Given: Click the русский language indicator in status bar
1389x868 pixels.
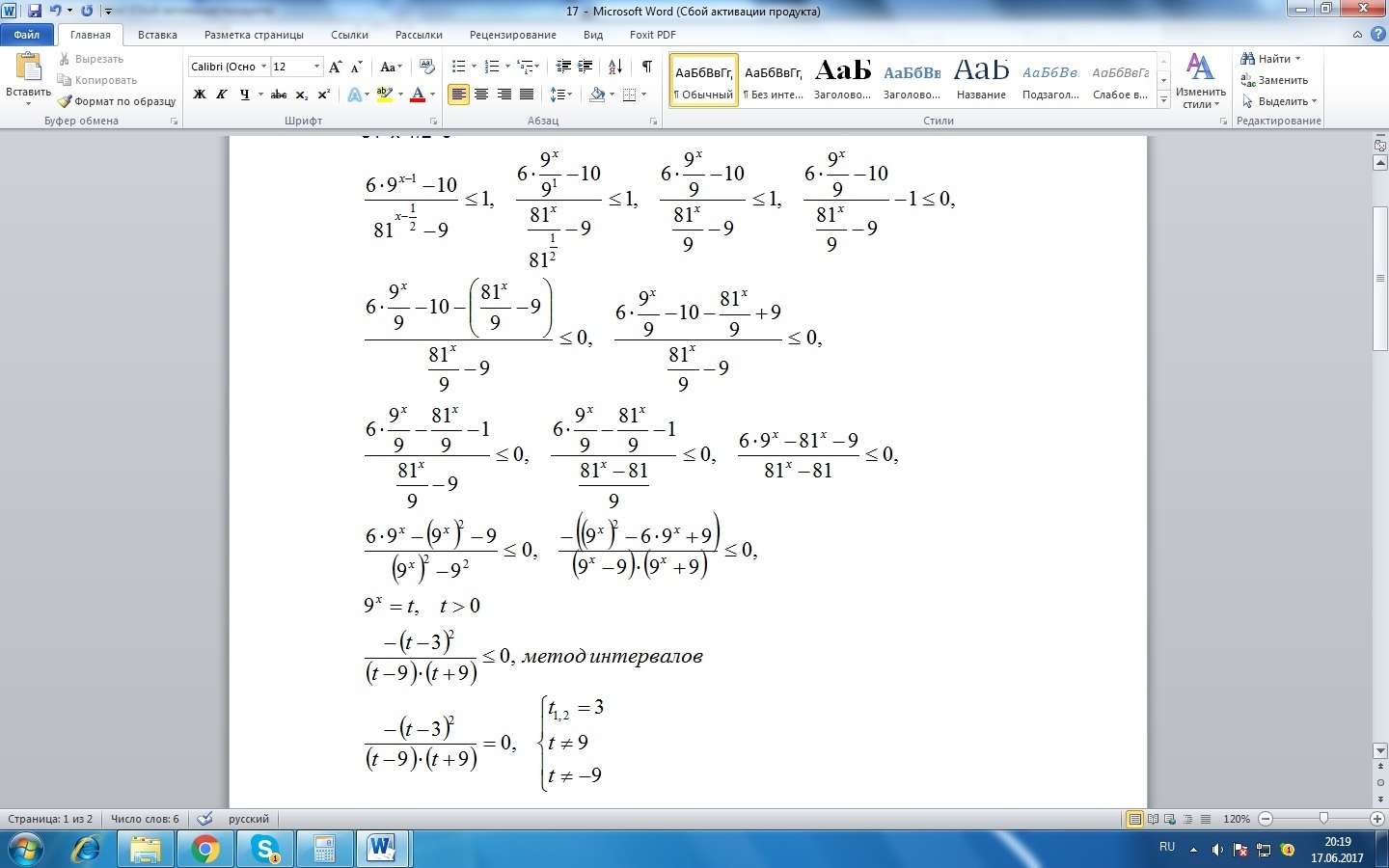Looking at the screenshot, I should pyautogui.click(x=249, y=819).
